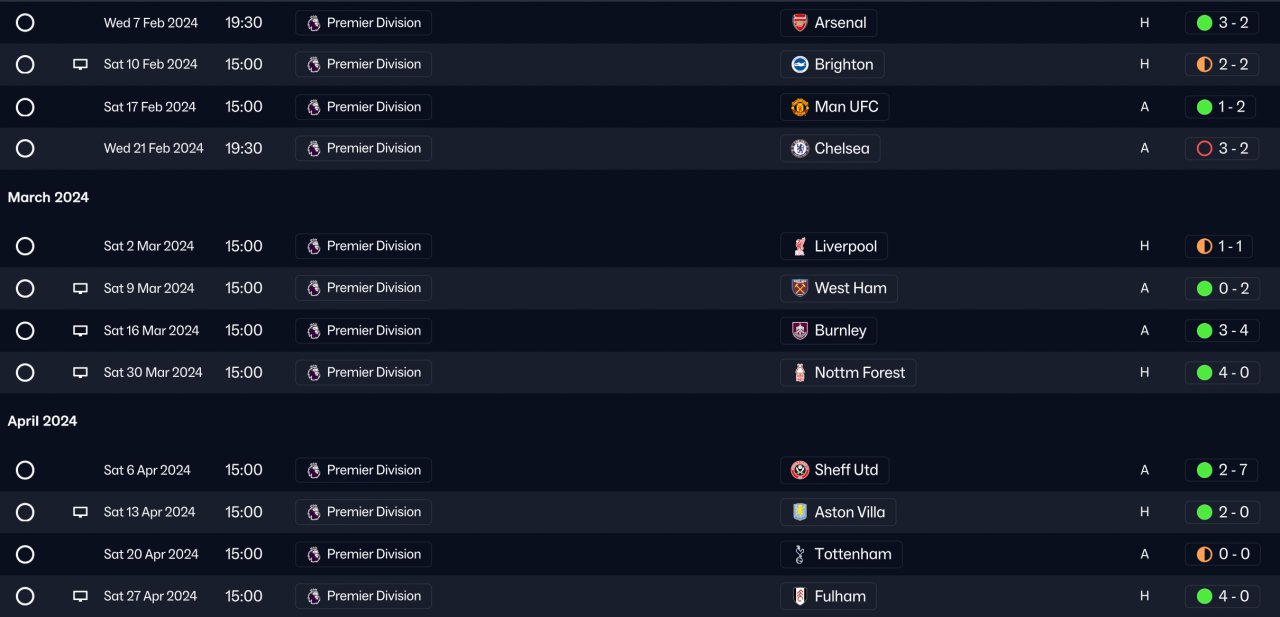1280x617 pixels.
Task: Click the March 2024 section header
Action: tap(48, 198)
